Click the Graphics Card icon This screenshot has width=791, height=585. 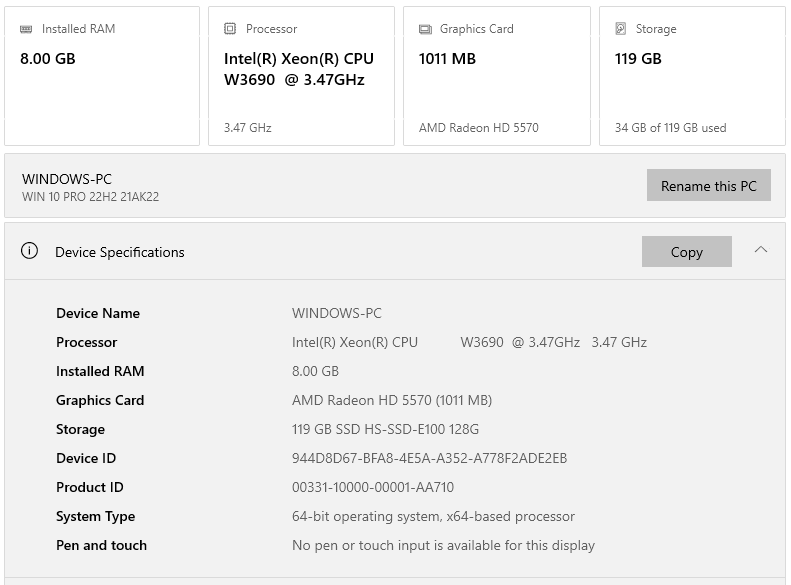point(425,29)
